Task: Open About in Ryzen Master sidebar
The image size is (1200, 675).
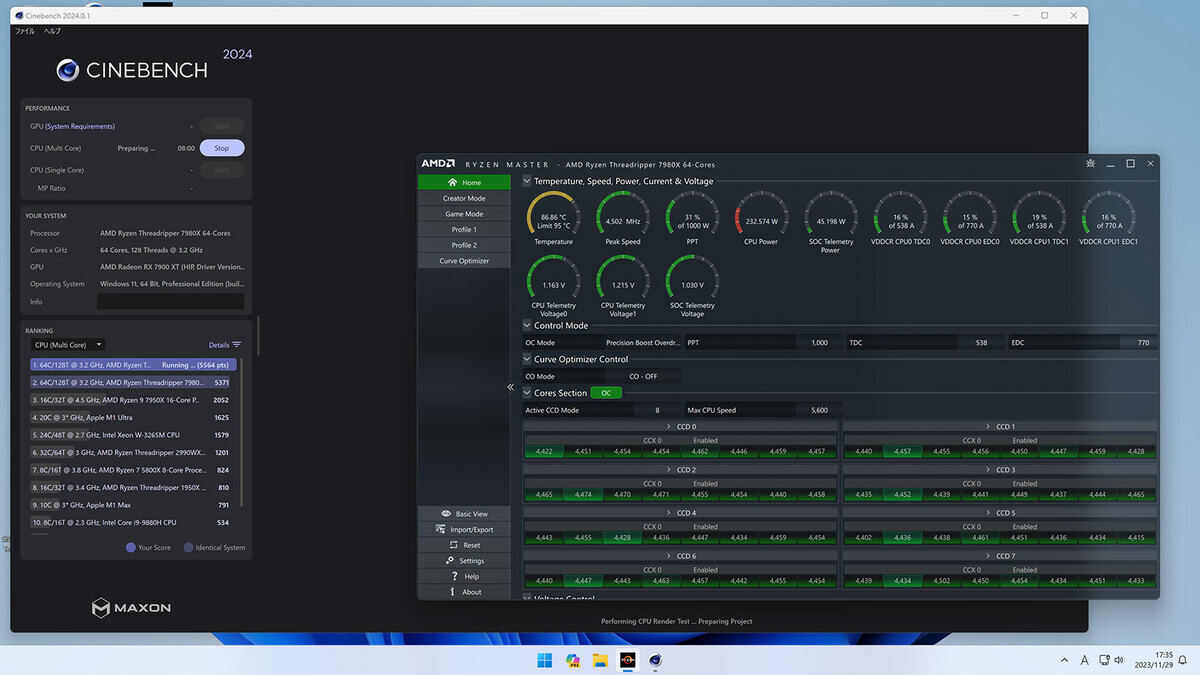Action: click(x=463, y=592)
